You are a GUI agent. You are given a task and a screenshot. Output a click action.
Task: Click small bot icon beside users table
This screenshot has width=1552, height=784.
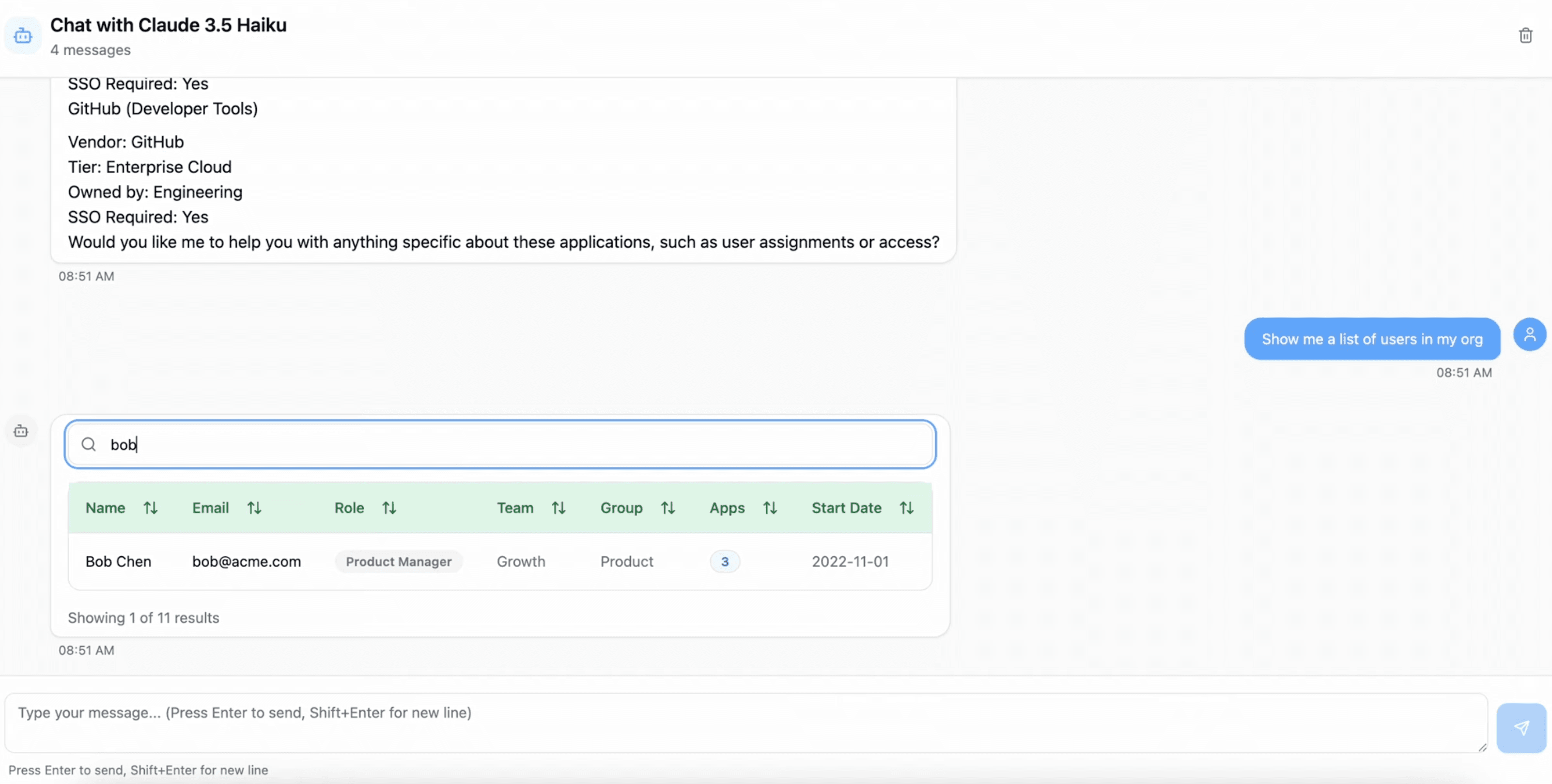pyautogui.click(x=21, y=431)
